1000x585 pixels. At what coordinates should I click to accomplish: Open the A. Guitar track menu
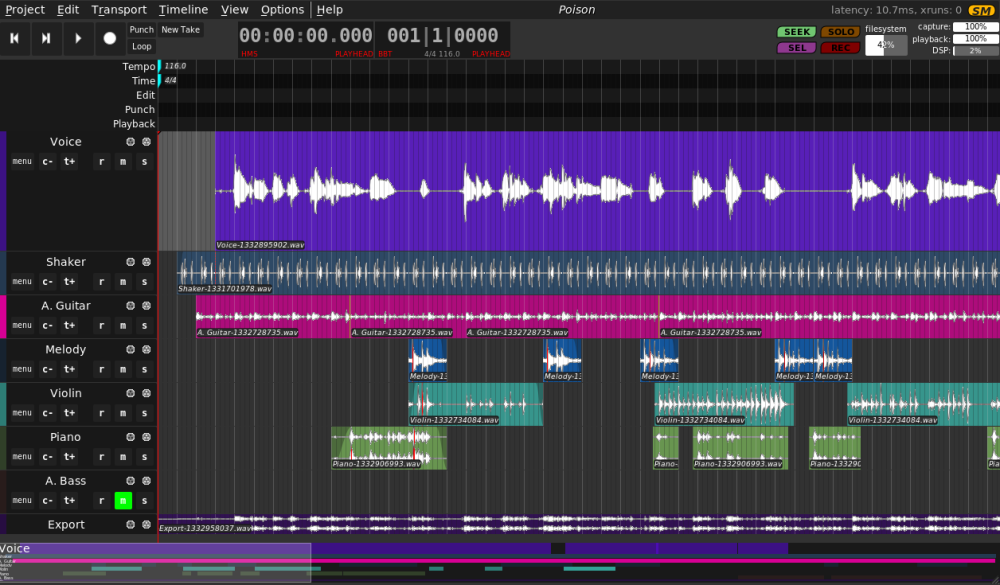[20, 325]
